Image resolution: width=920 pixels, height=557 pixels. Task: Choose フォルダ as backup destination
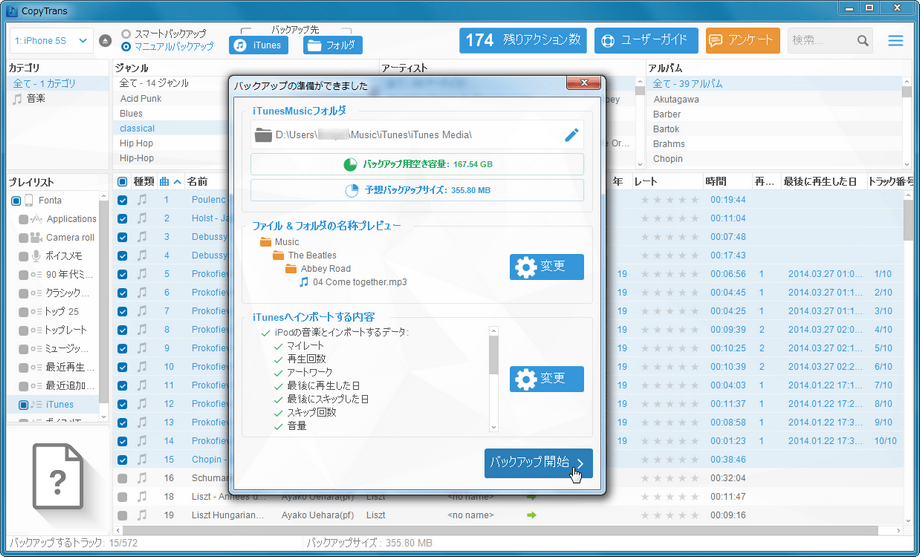click(333, 45)
